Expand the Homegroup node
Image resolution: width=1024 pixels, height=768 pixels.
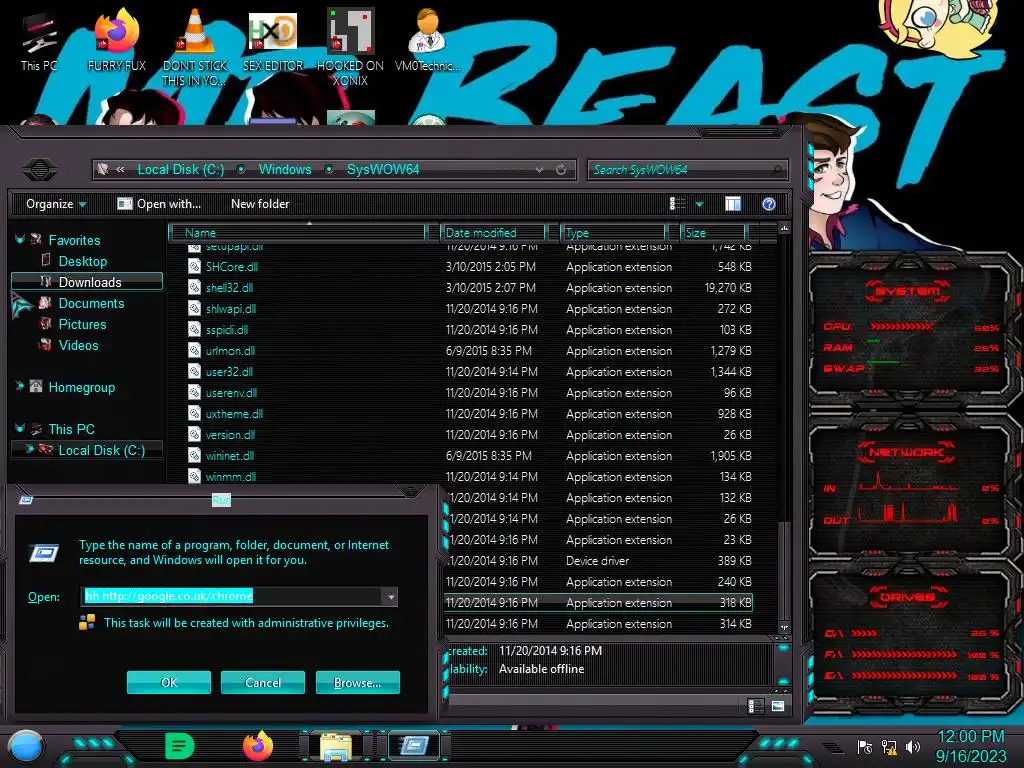tap(20, 387)
